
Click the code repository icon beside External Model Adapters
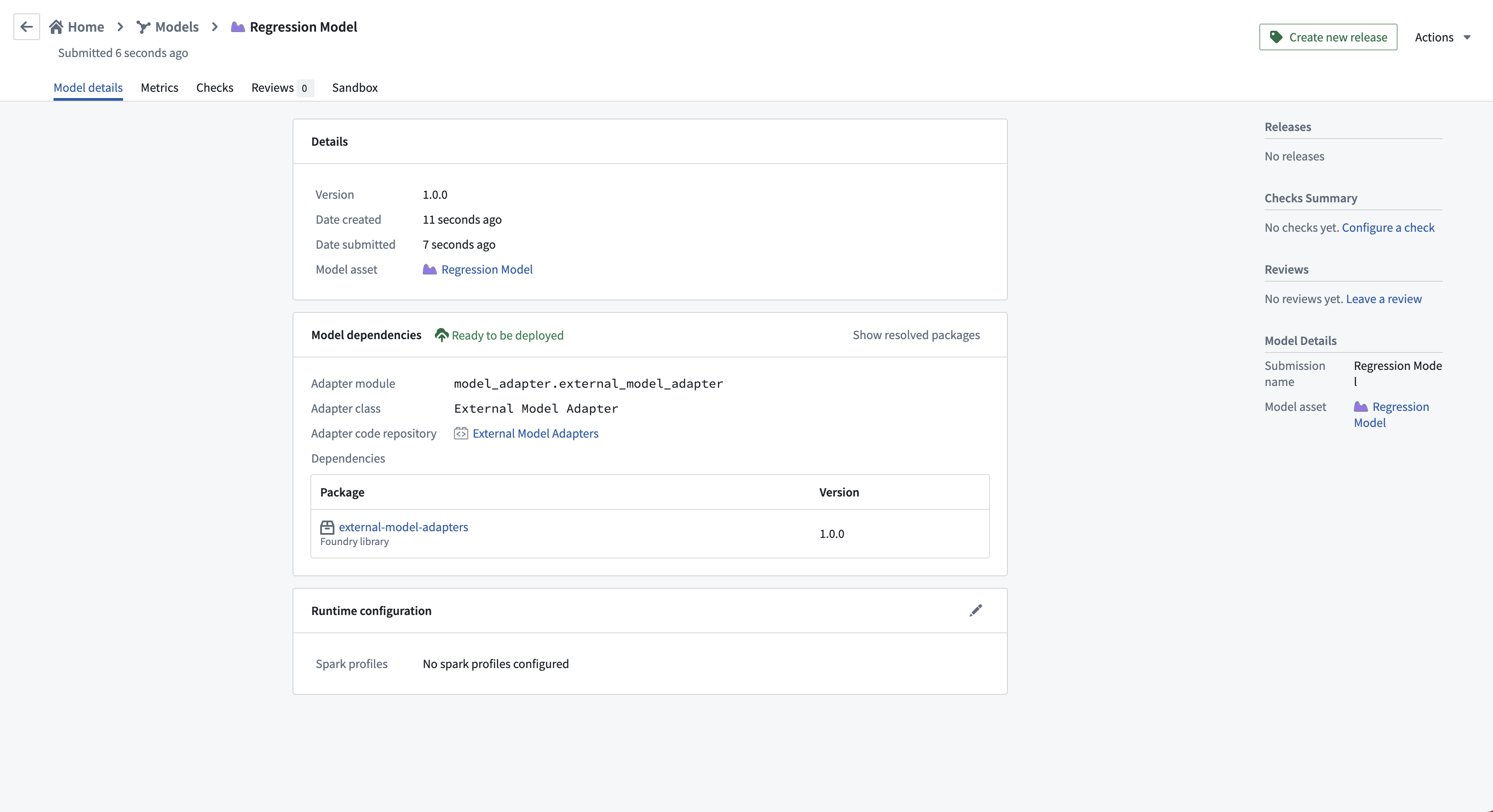[461, 433]
